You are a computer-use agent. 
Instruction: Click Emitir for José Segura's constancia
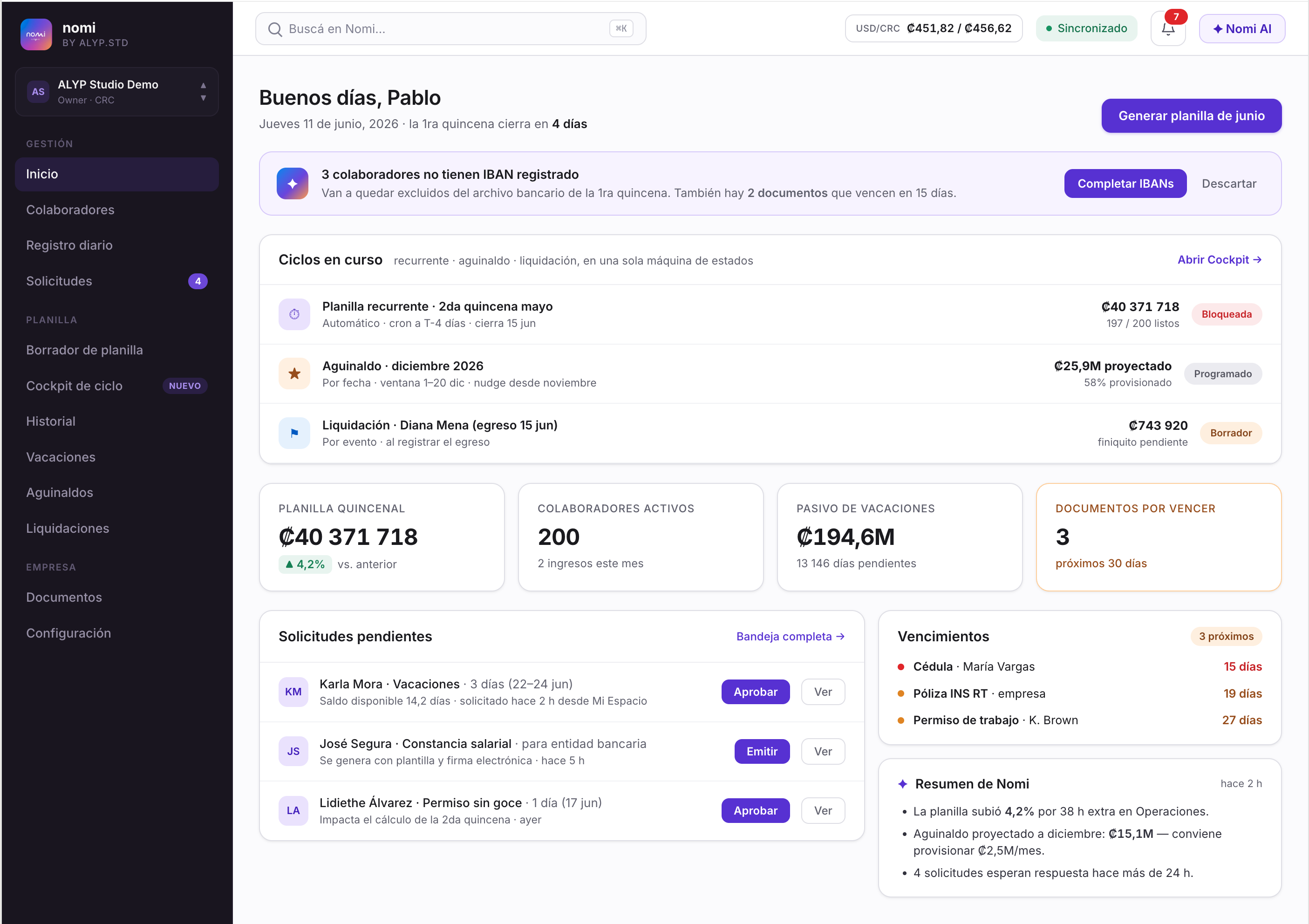762,751
